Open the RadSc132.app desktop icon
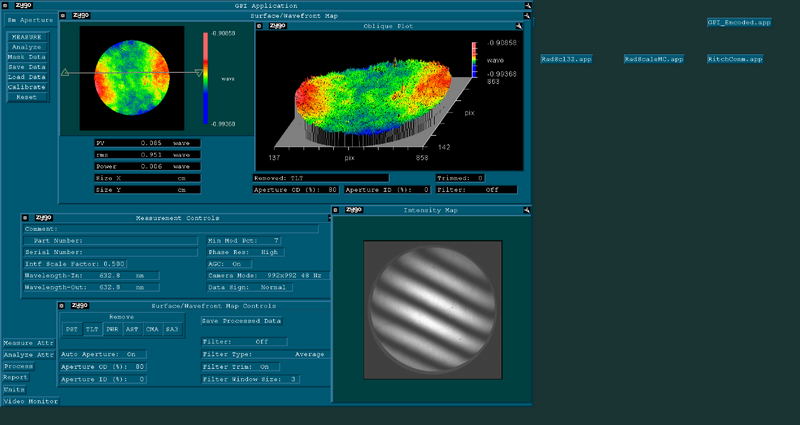The image size is (800, 425). tap(566, 59)
